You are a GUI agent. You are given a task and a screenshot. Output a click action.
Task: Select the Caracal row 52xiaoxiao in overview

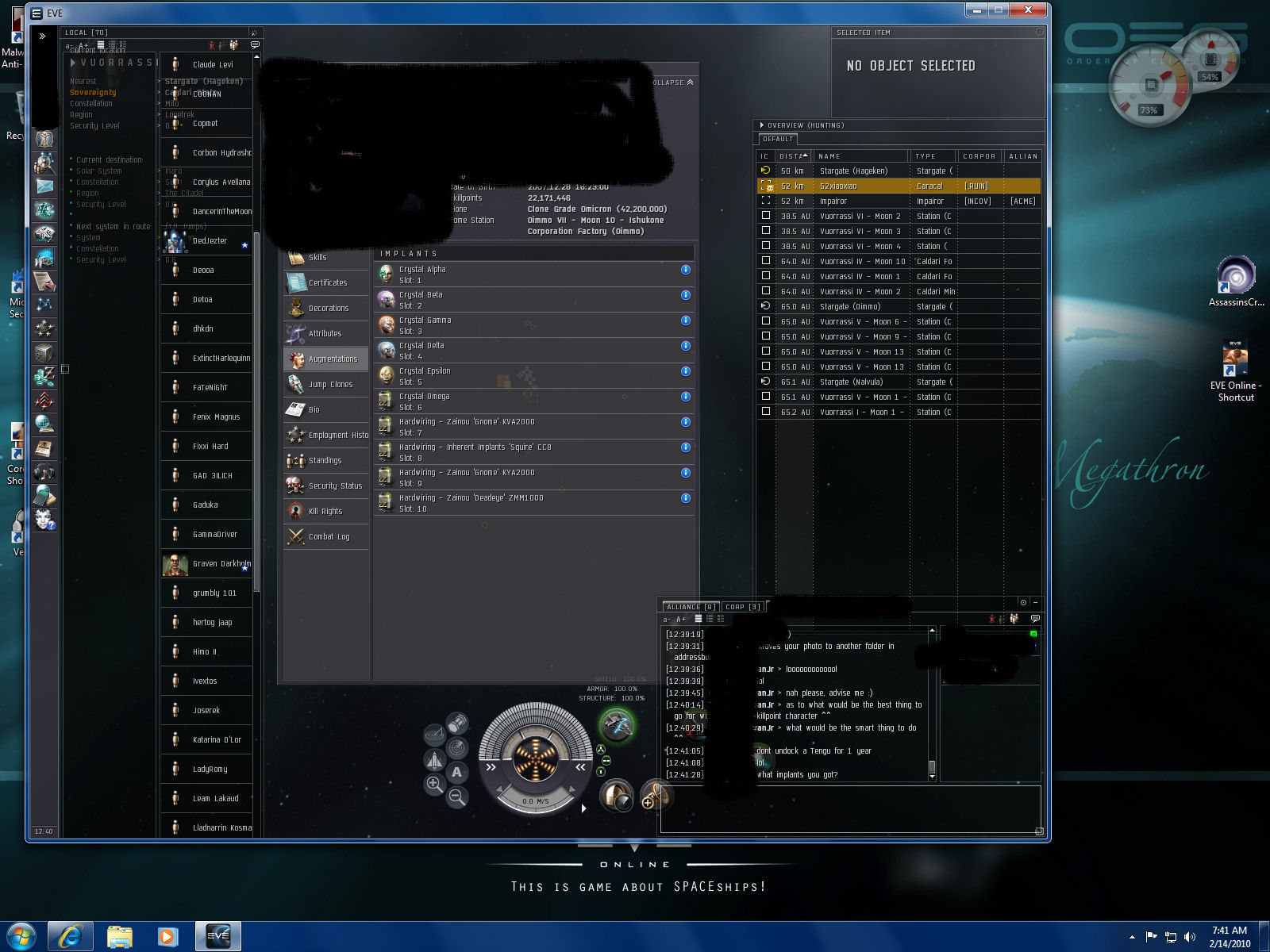(899, 186)
